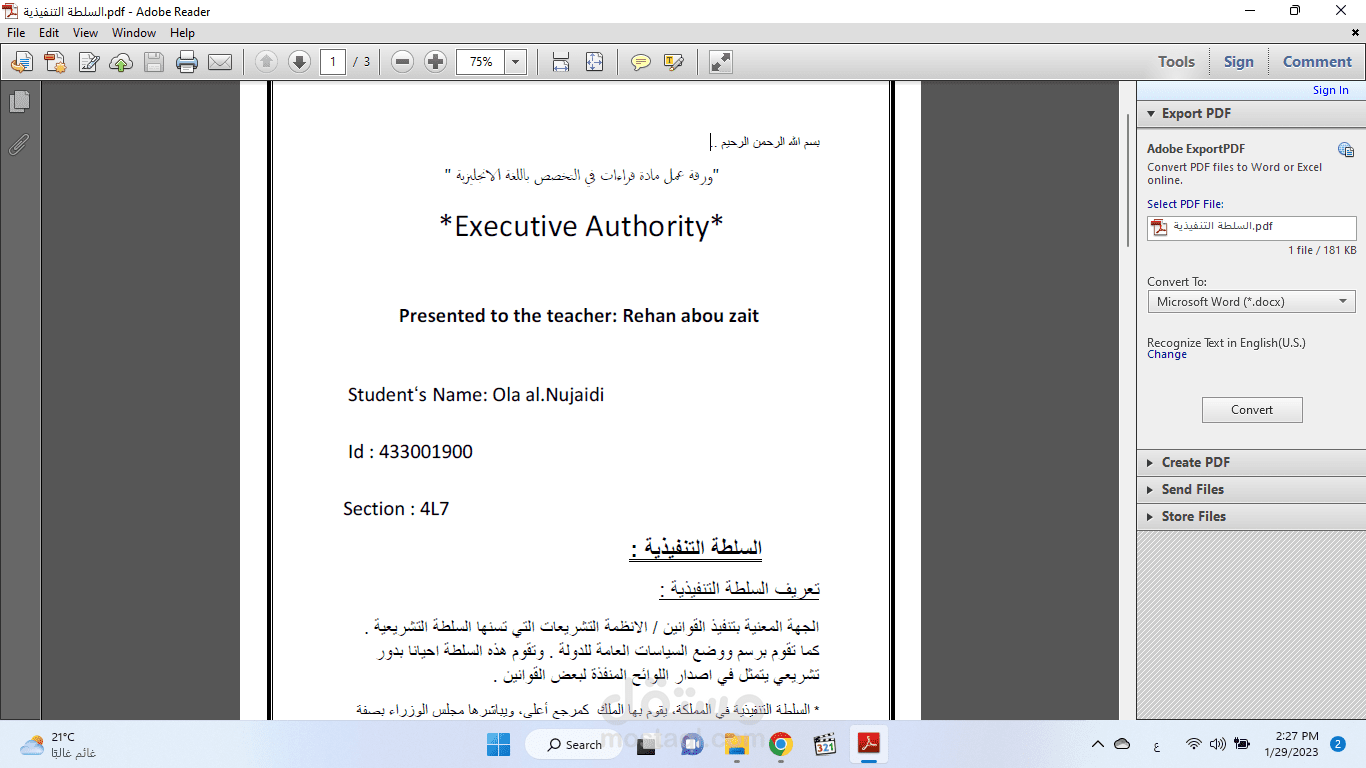Open the Chat taskbar icon

[x=691, y=744]
